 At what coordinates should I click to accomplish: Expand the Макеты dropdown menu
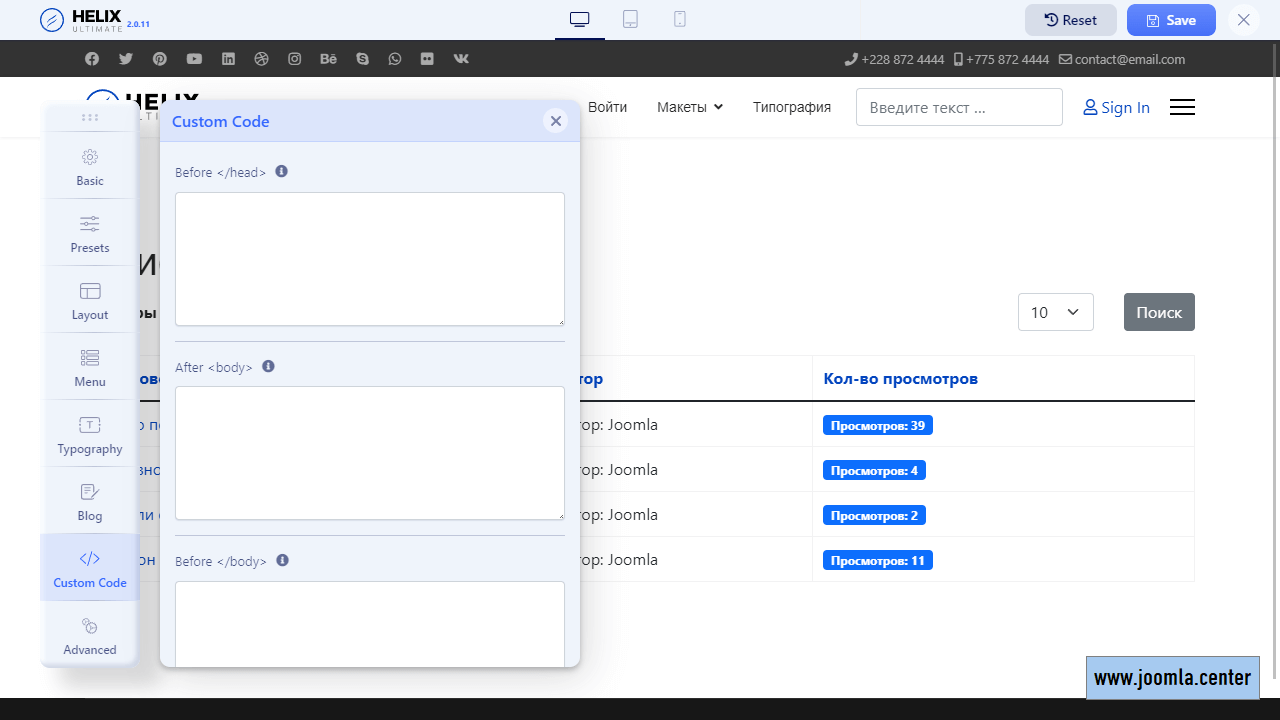689,107
